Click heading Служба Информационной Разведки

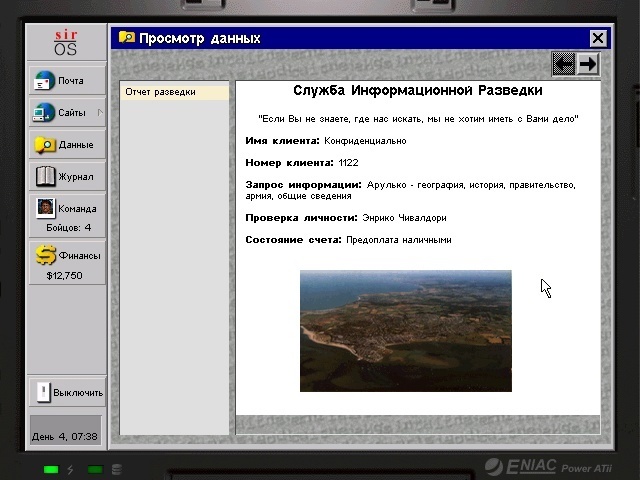418,90
